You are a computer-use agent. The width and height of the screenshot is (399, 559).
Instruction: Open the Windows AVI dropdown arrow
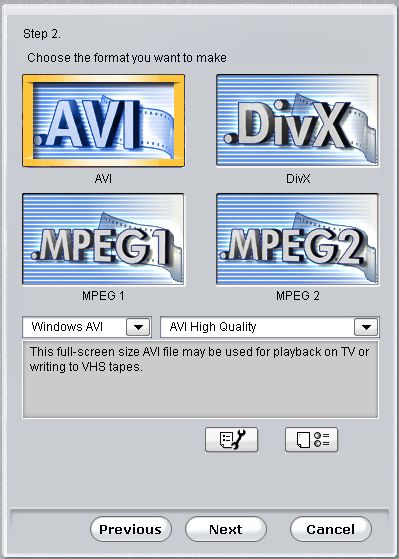point(138,327)
